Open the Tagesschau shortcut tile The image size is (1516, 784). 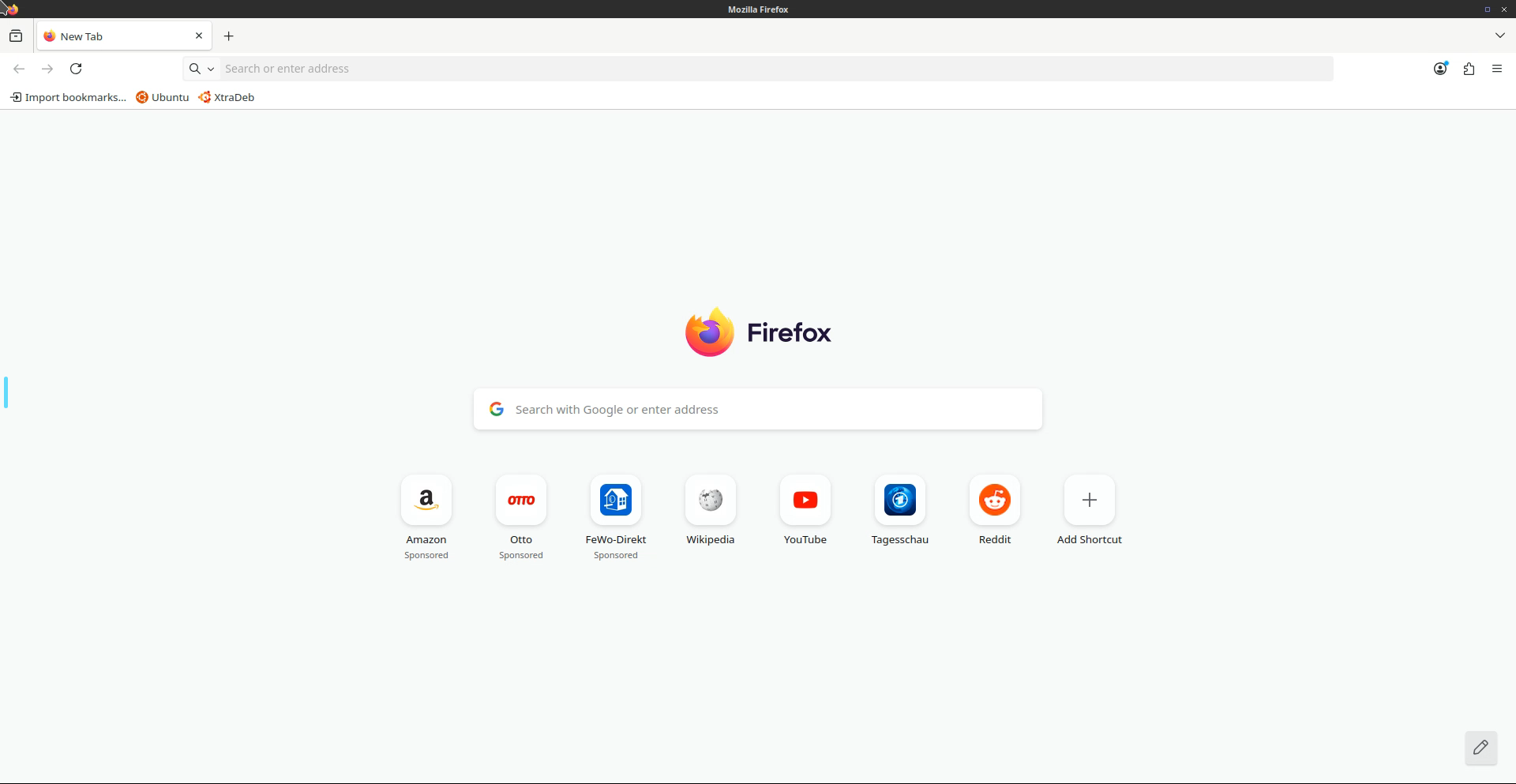click(x=899, y=500)
